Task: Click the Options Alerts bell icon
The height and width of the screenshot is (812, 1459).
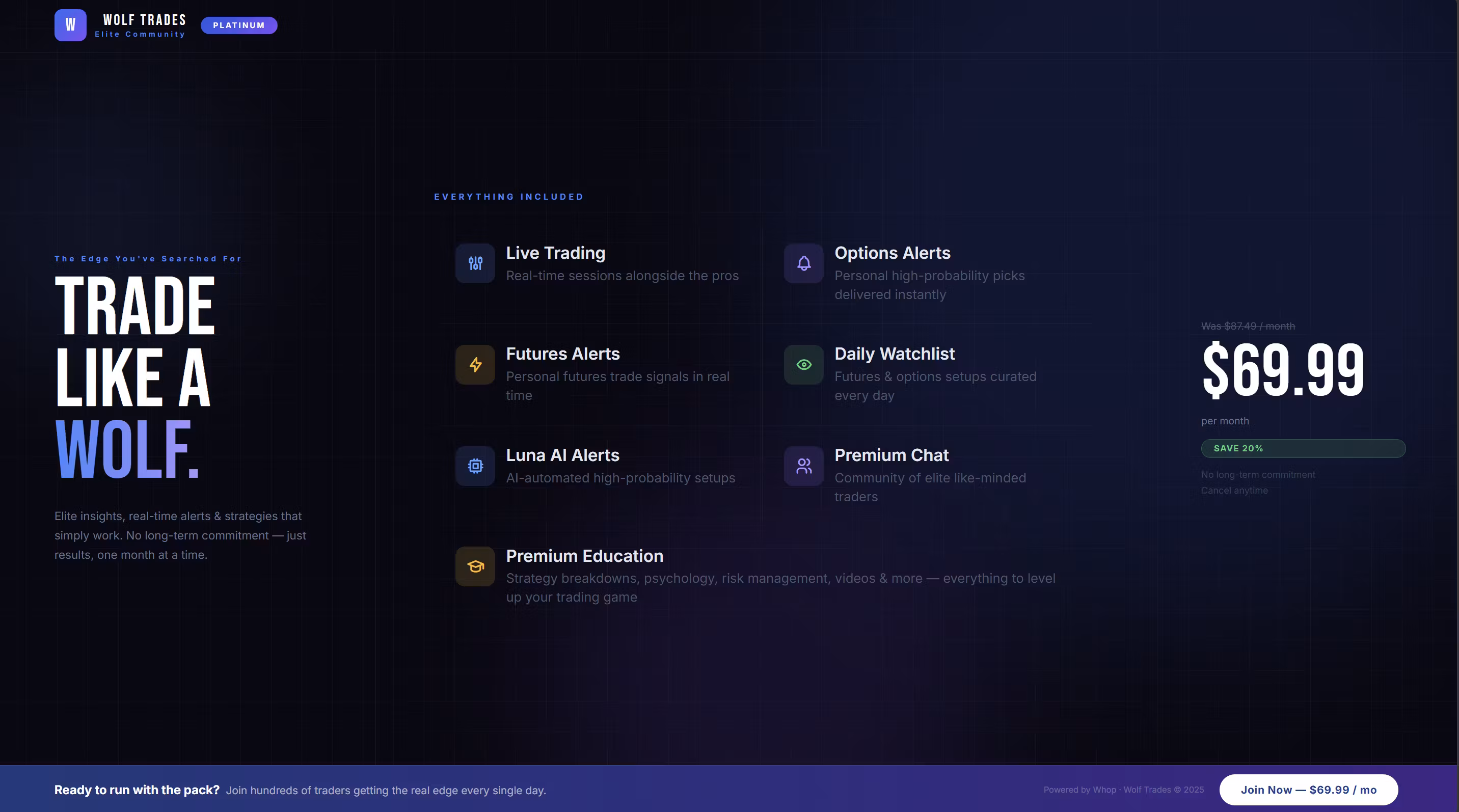Action: tap(804, 263)
